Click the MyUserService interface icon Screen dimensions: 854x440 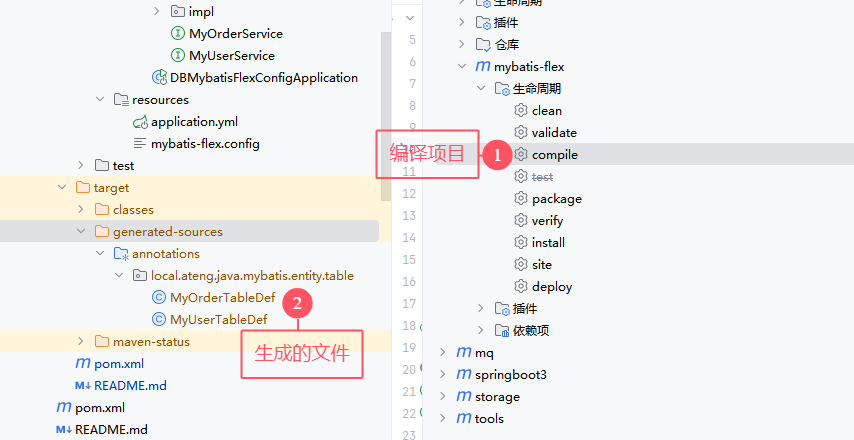coord(177,56)
